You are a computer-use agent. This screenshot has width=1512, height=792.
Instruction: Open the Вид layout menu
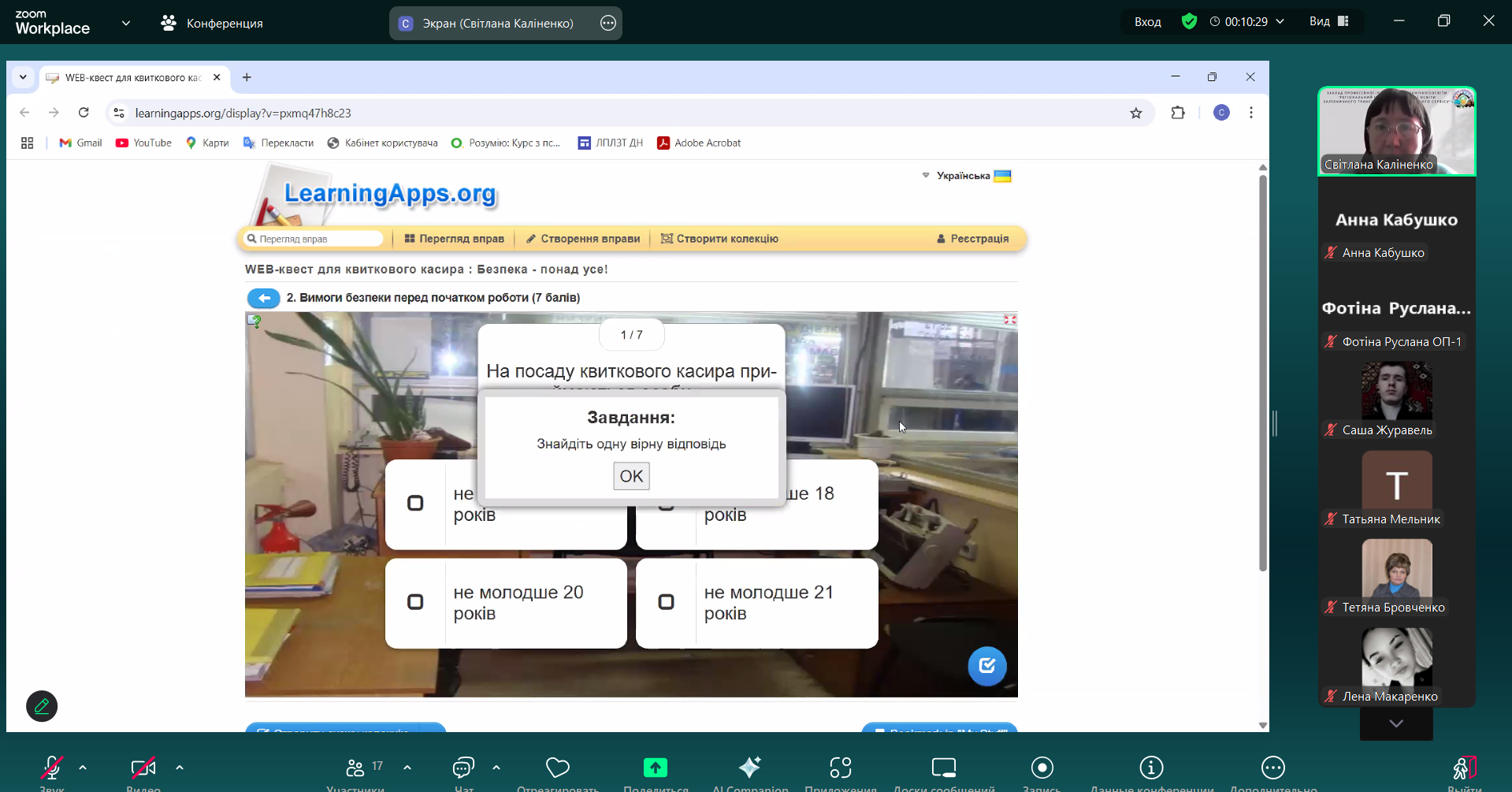pos(1329,21)
